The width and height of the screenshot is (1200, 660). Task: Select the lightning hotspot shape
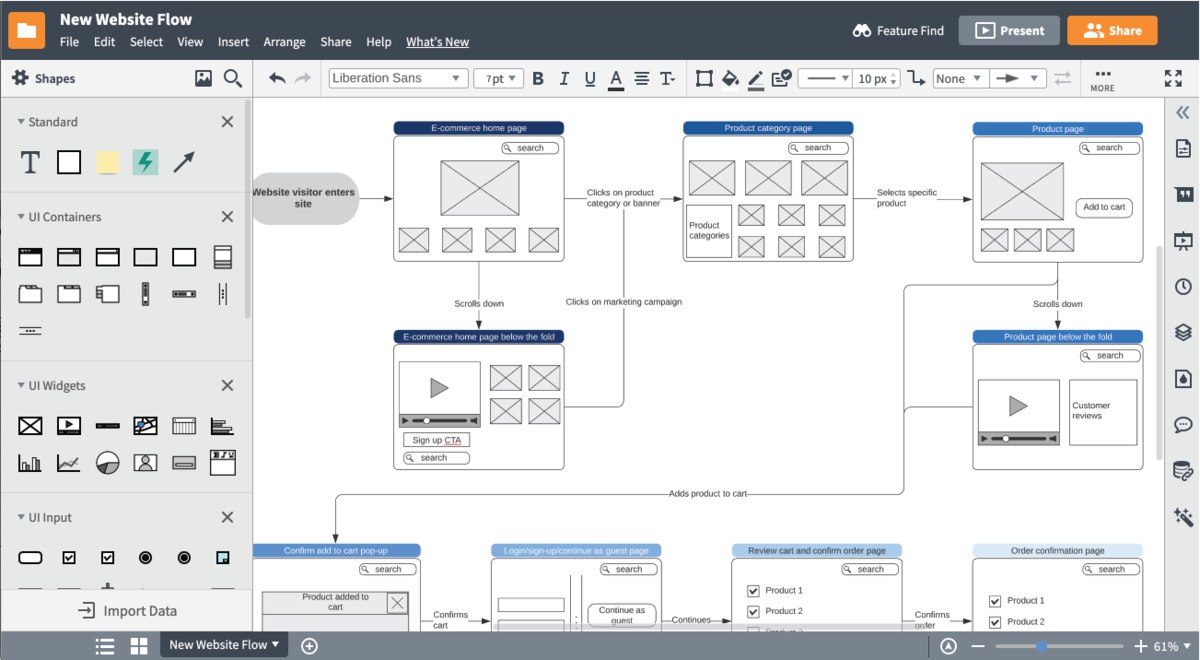point(145,162)
